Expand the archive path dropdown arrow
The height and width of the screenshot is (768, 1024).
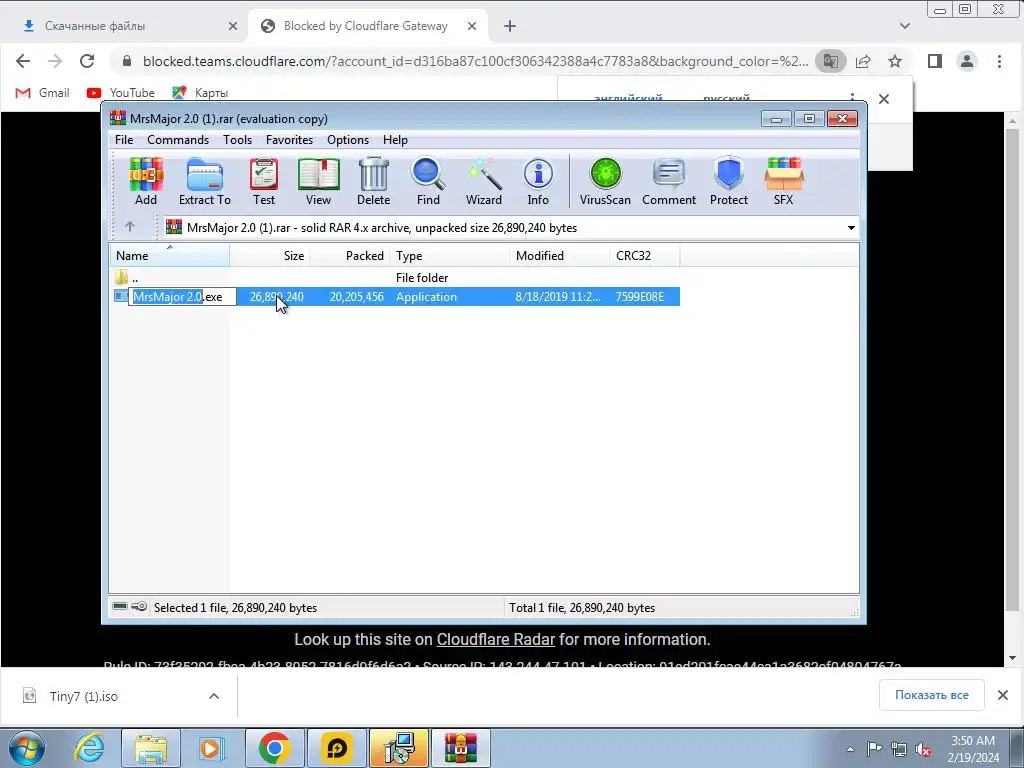click(x=851, y=228)
